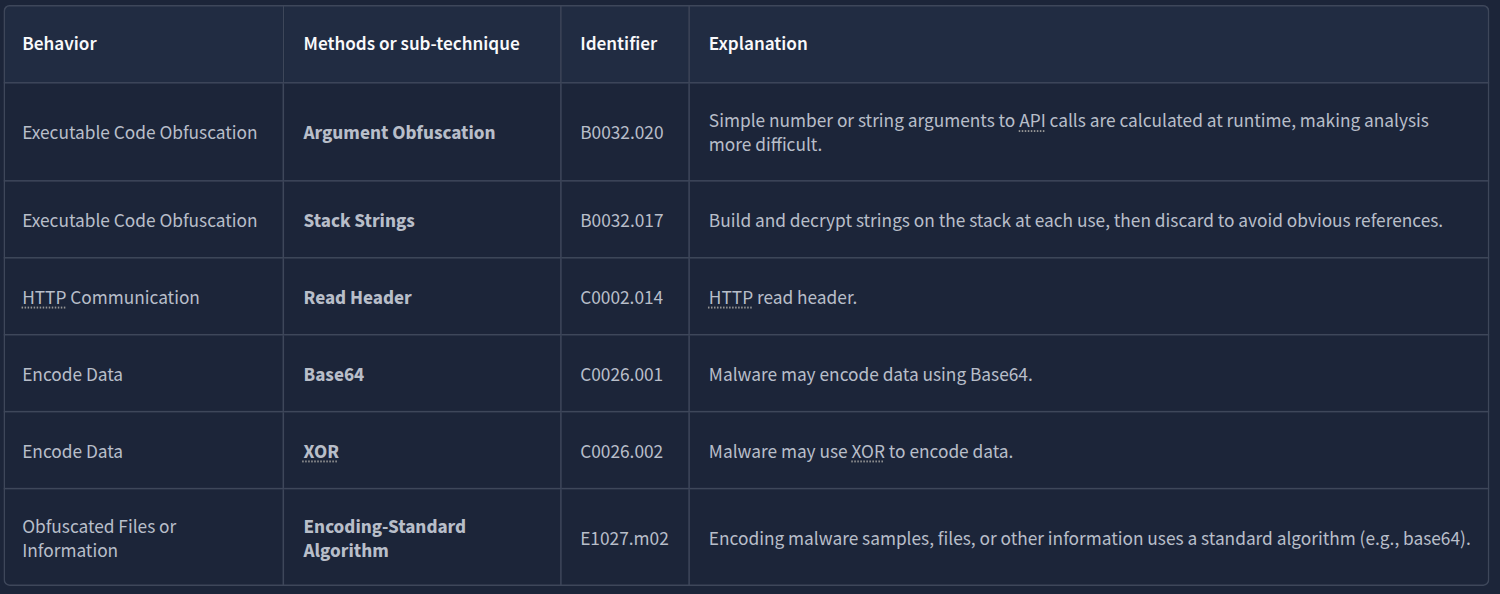The height and width of the screenshot is (594, 1500).
Task: Click the Explanation column header
Action: pyautogui.click(x=758, y=44)
